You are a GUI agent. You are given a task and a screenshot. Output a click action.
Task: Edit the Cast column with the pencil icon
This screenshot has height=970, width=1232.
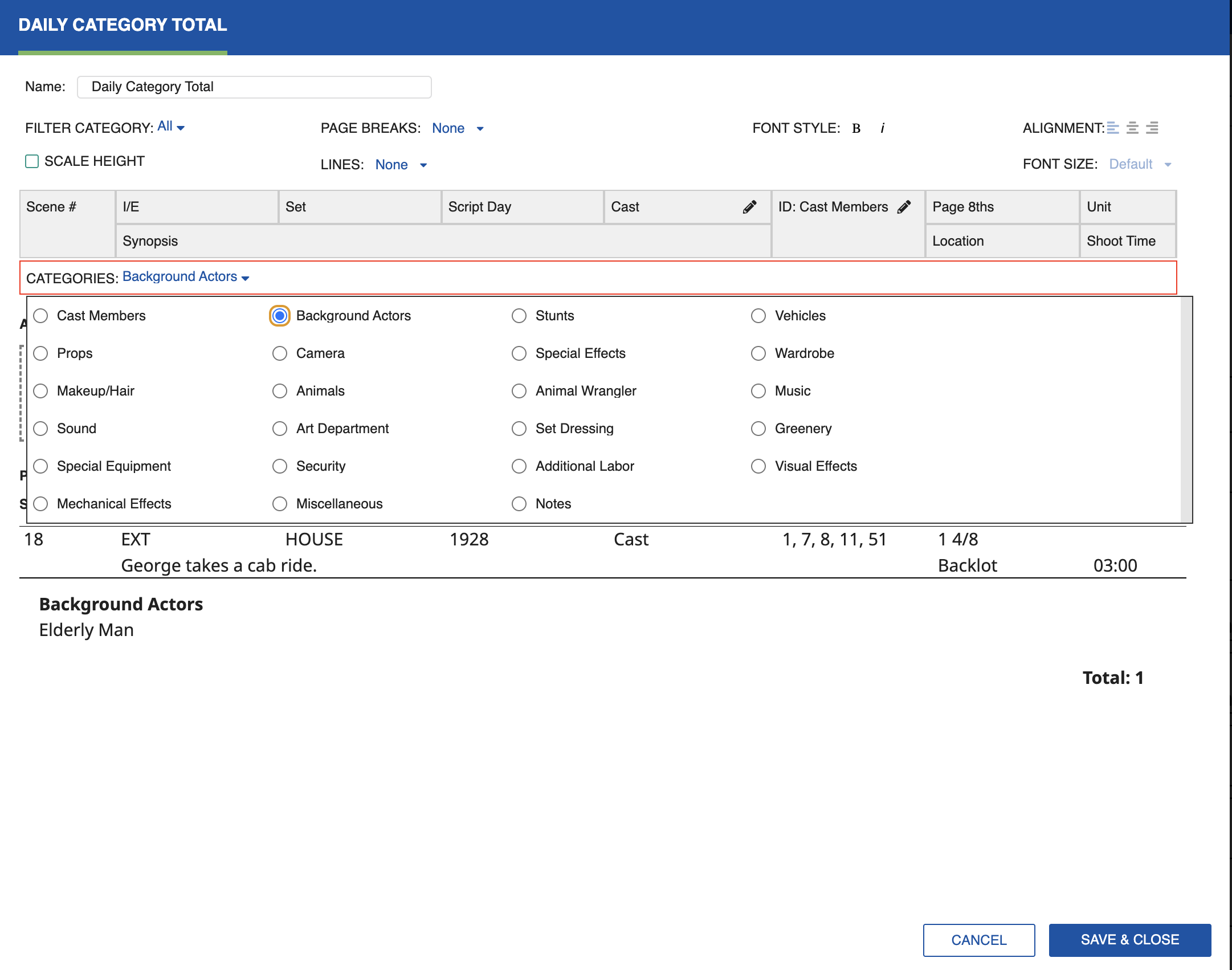749,207
